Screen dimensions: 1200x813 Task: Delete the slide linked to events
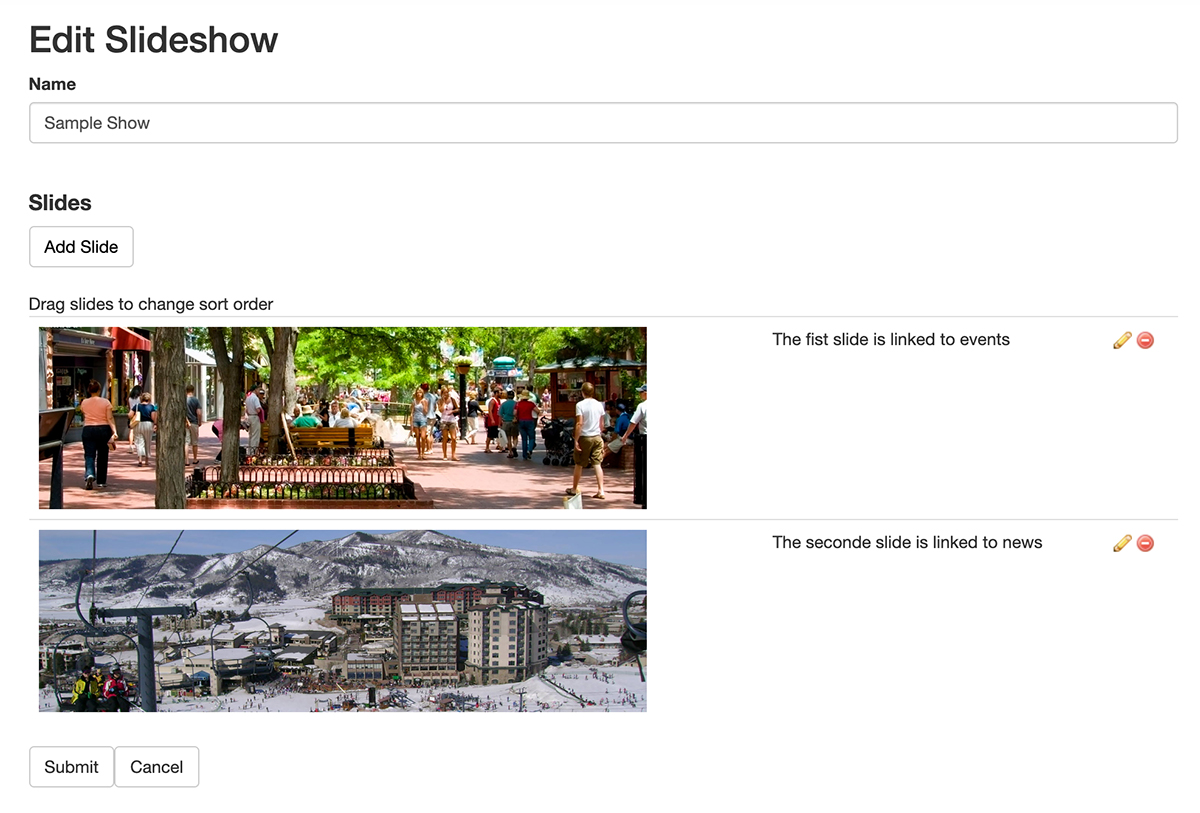(1146, 340)
